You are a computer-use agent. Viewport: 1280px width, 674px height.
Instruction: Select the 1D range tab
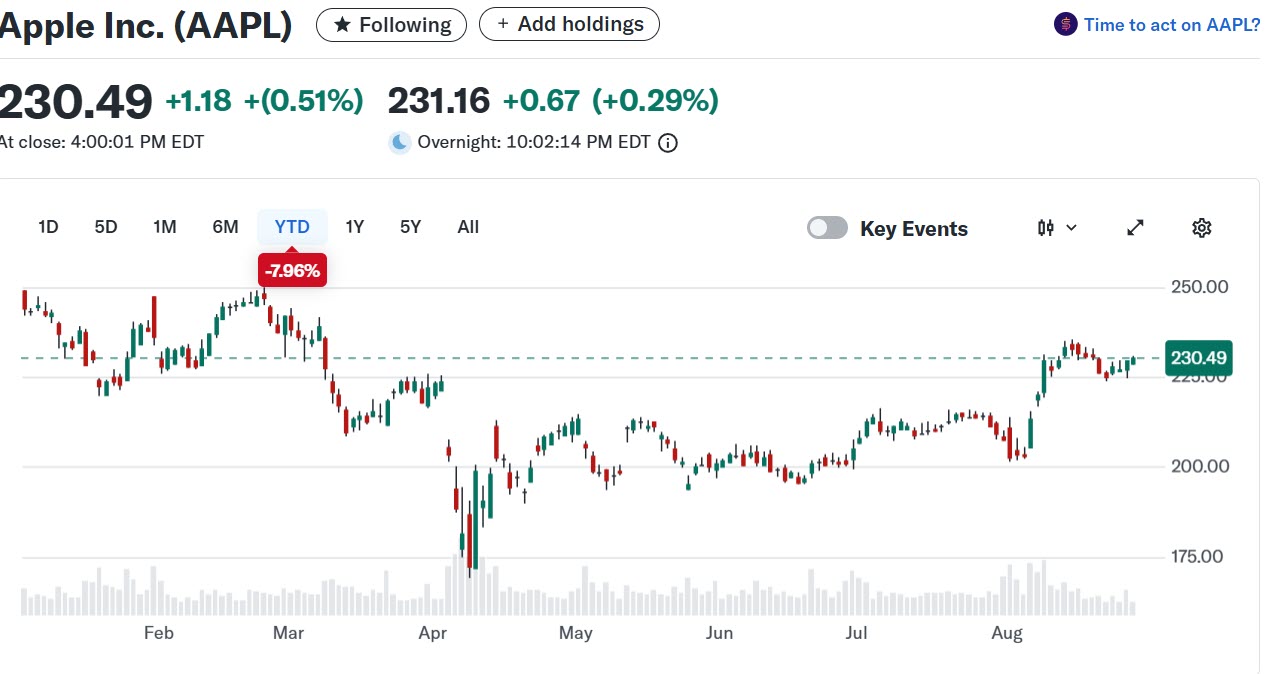pyautogui.click(x=48, y=227)
